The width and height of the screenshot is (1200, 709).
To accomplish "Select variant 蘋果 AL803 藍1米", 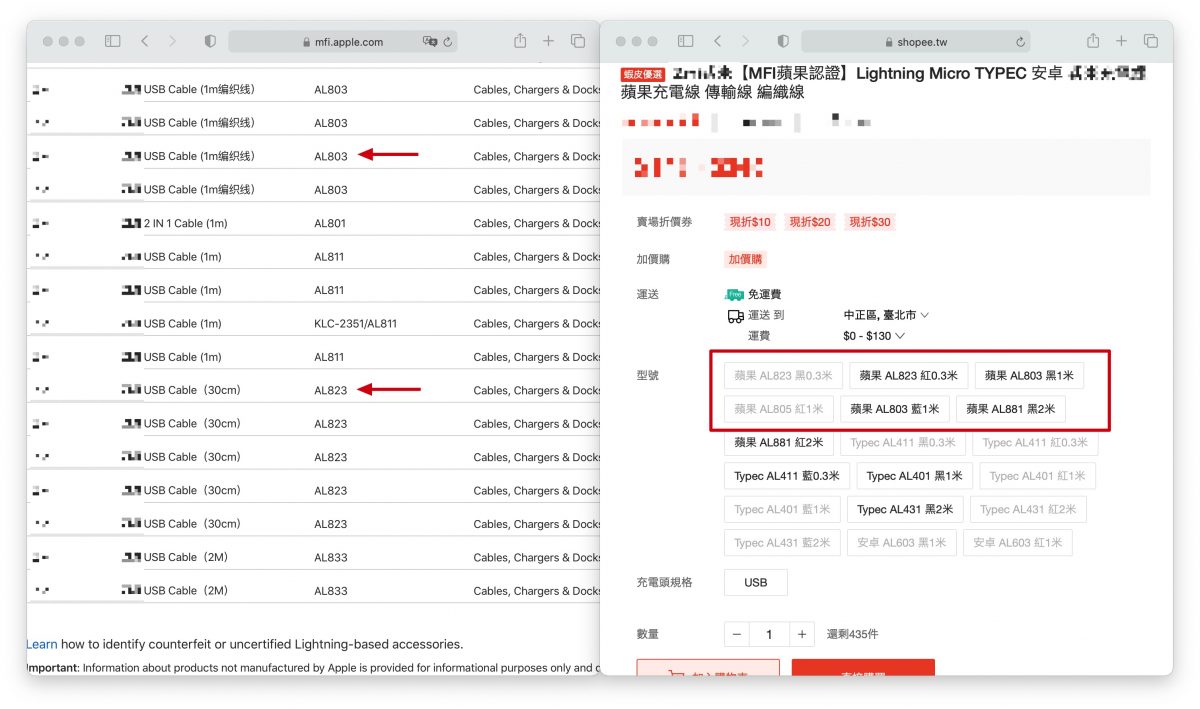I will [x=895, y=409].
